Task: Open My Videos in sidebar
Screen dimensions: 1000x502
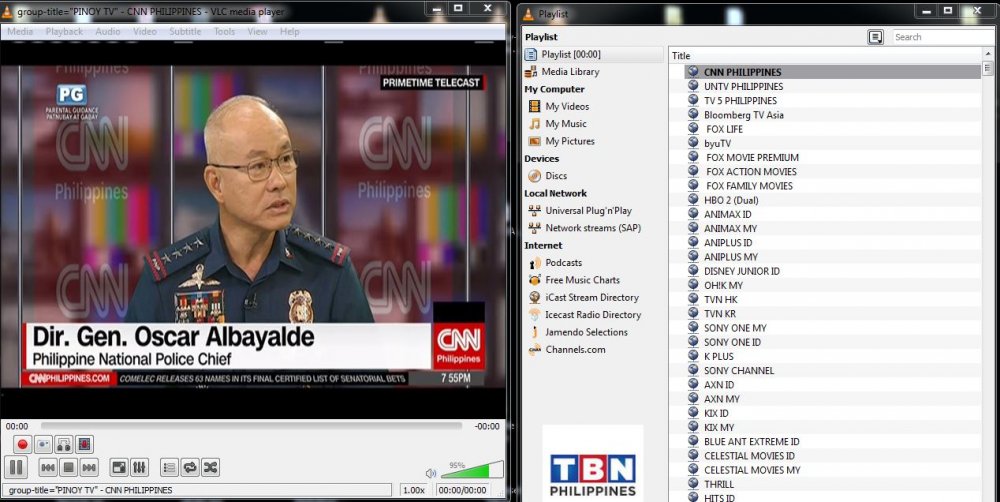Action: tap(567, 106)
